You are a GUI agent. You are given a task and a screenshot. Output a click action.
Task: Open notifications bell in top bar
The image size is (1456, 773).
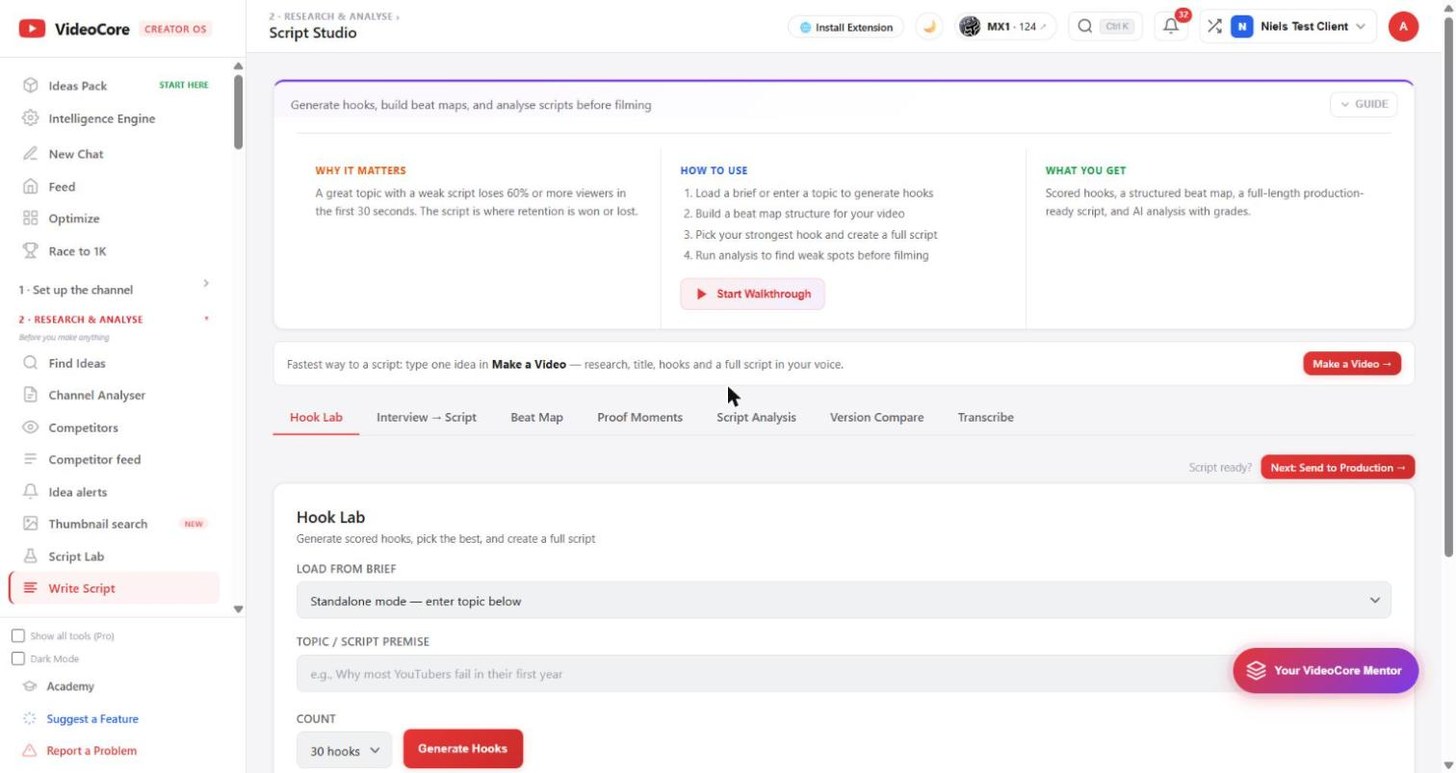[x=1171, y=27]
